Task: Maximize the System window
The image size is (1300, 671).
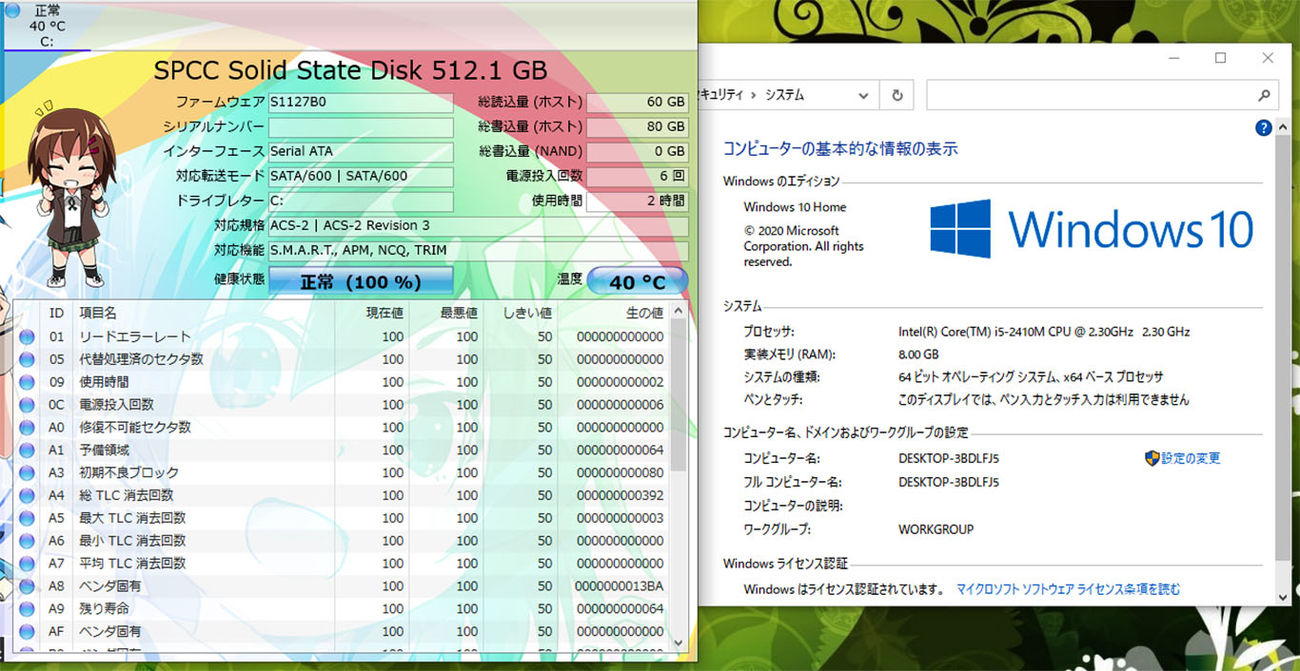Action: click(1221, 58)
